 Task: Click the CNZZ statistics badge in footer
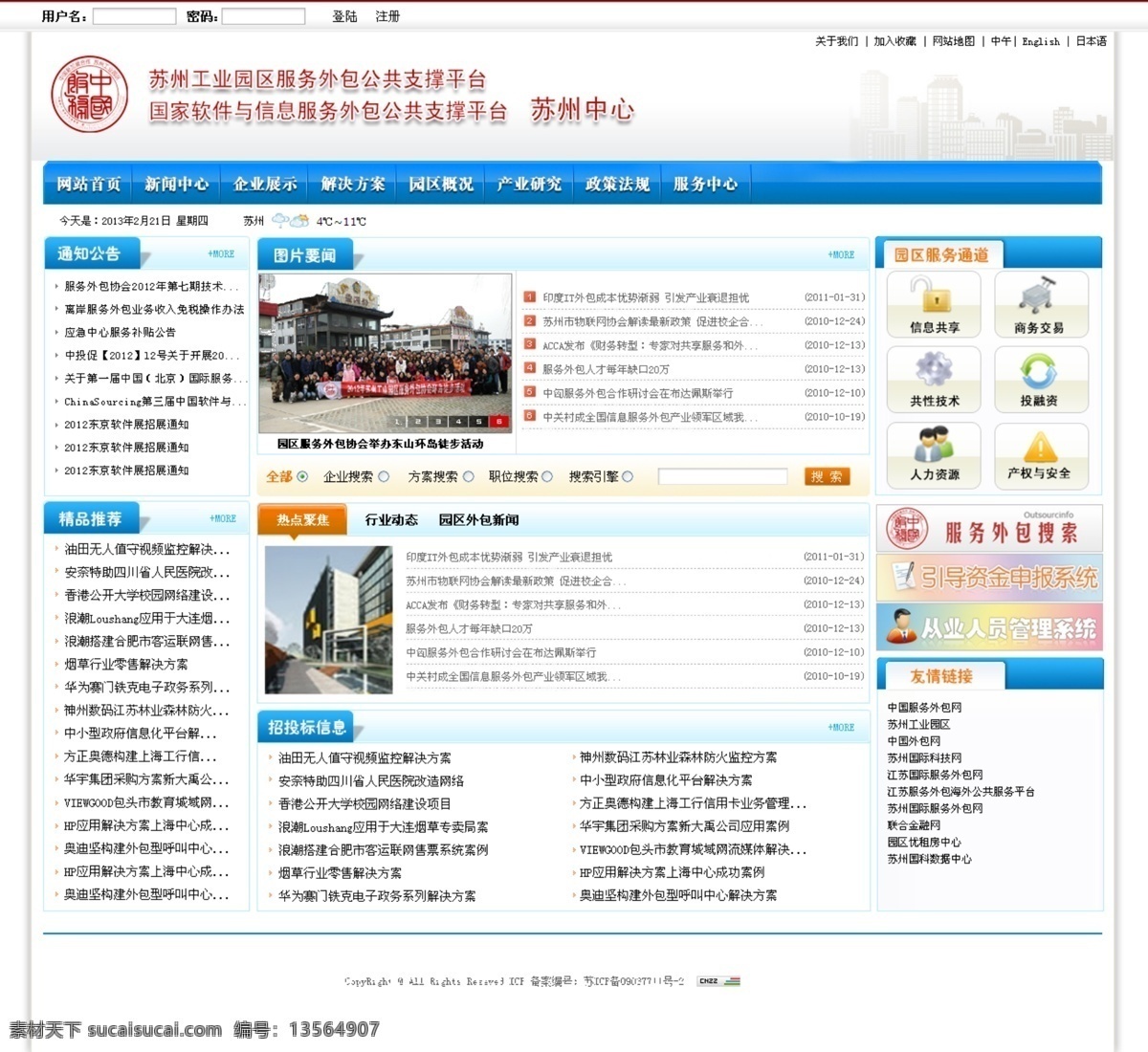click(718, 981)
